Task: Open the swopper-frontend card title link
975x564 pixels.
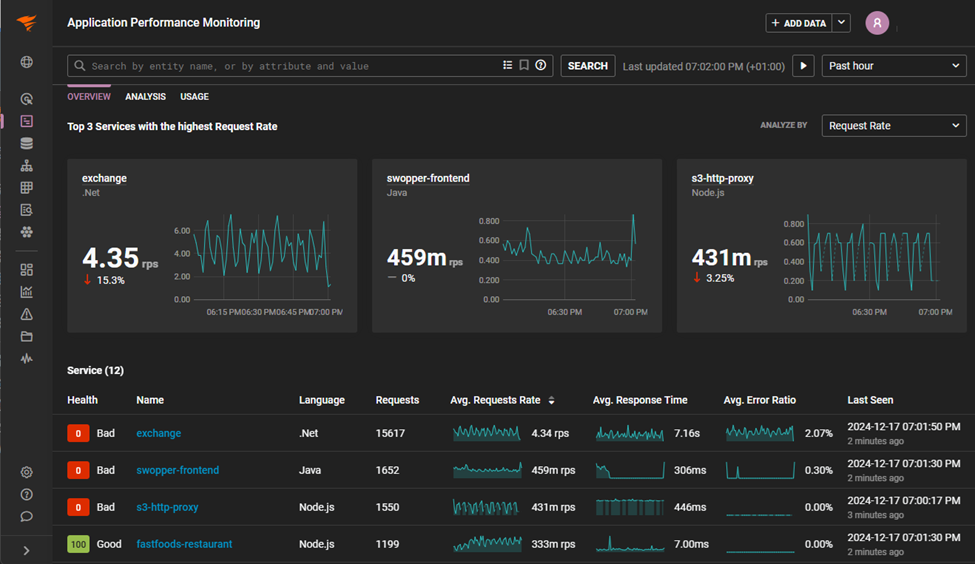Action: (x=428, y=178)
